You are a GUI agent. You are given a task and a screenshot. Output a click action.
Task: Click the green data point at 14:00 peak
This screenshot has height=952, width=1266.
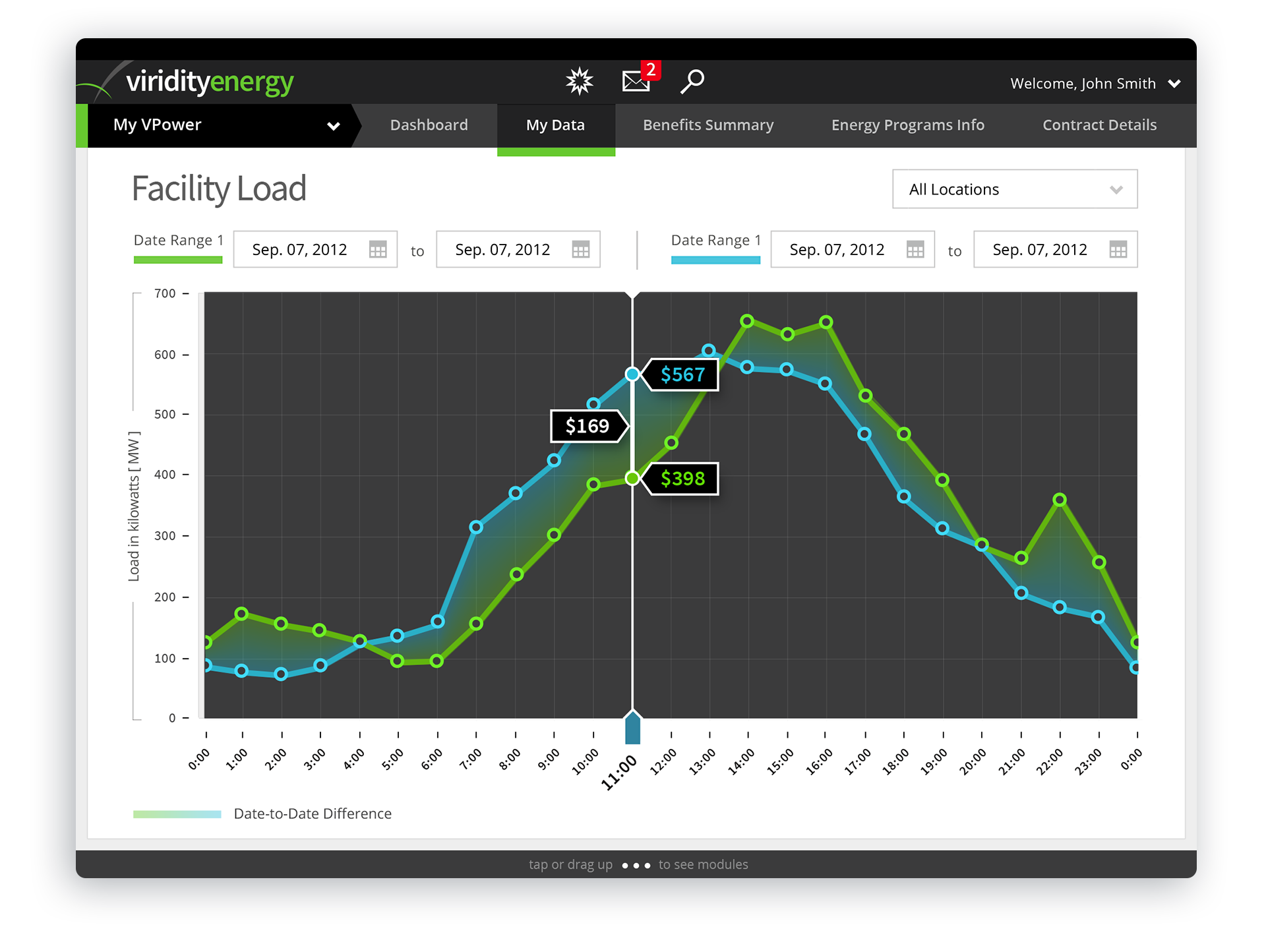(x=747, y=321)
